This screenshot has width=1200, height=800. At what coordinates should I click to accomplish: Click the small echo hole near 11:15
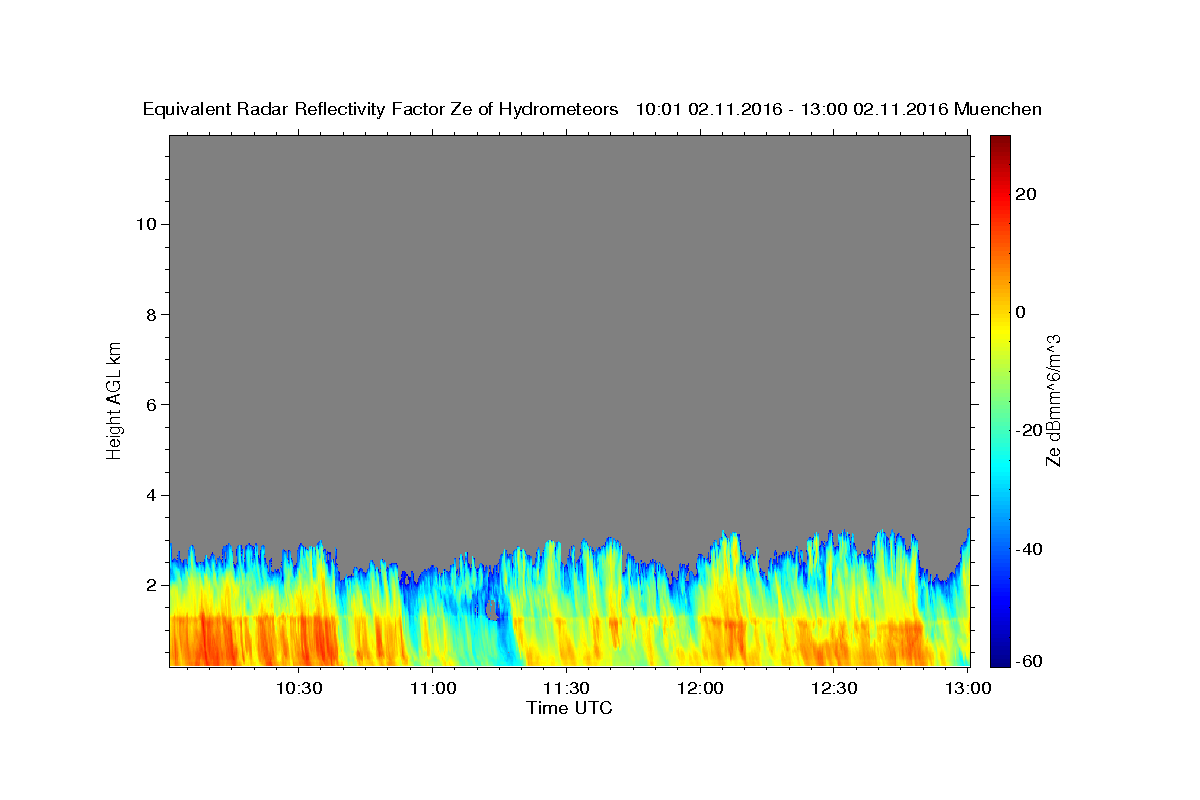[x=492, y=609]
